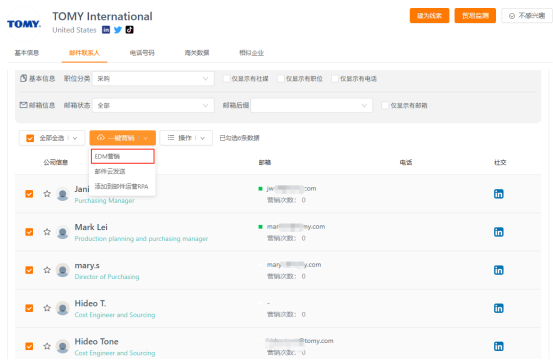
Task: Uncheck the Purchasing Manager row checkbox
Action: pyautogui.click(x=29, y=194)
